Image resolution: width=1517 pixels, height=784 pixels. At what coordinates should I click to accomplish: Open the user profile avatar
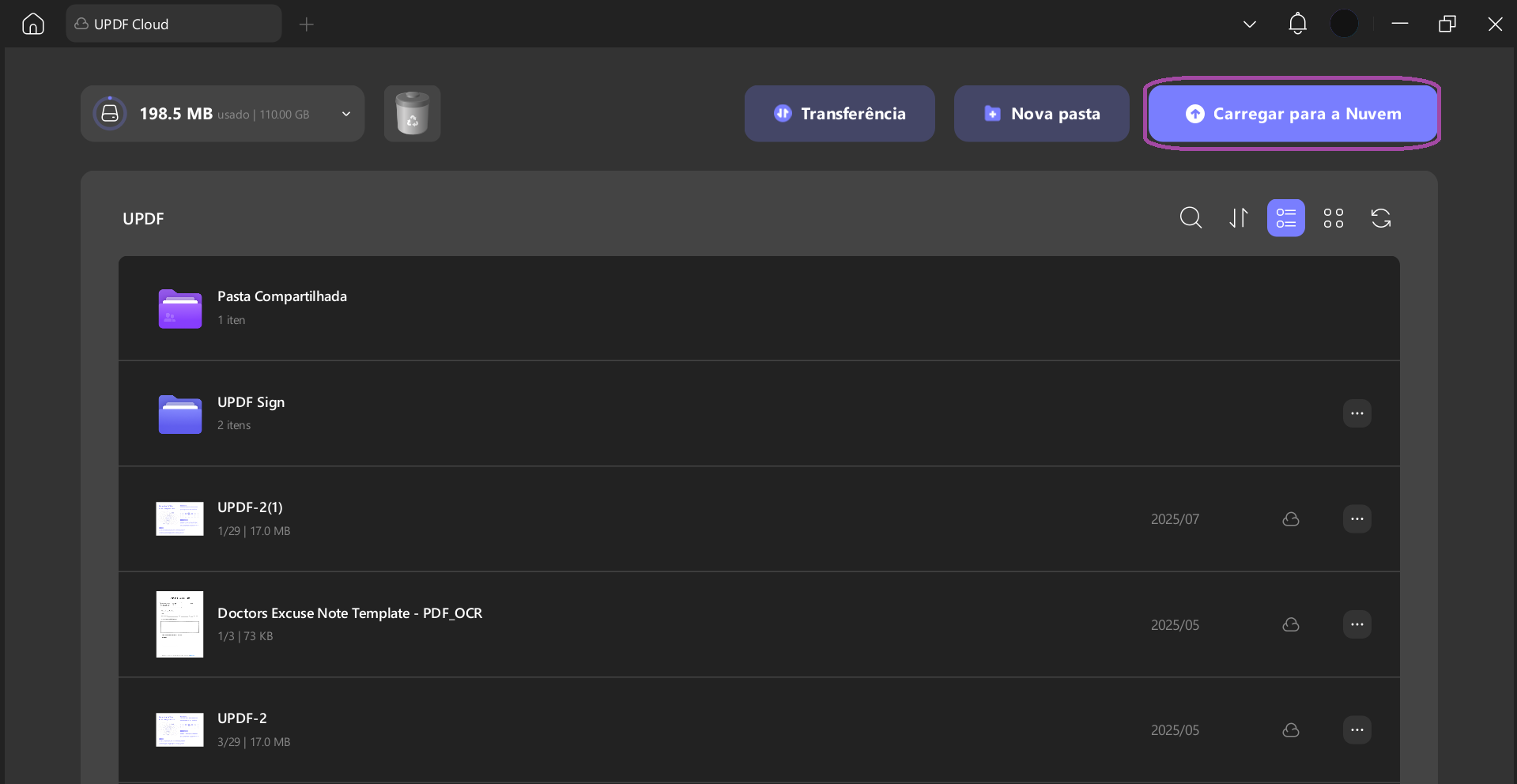1344,24
